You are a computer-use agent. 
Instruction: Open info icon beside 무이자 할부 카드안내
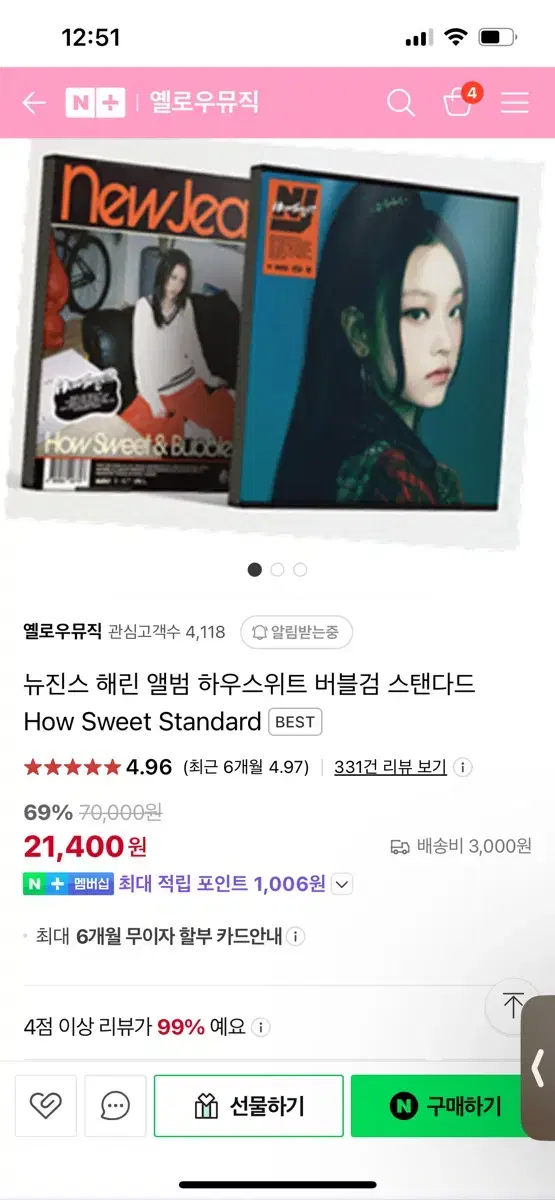pos(296,937)
